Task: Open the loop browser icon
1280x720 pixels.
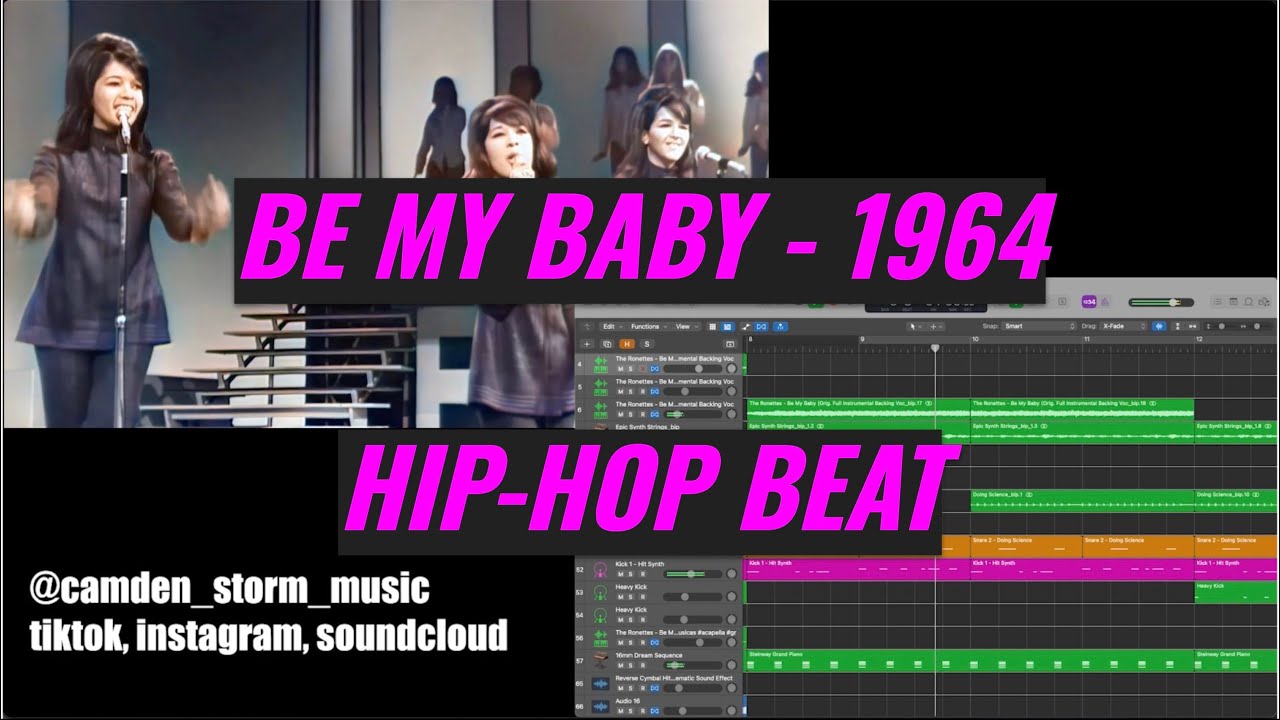Action: click(x=1248, y=302)
